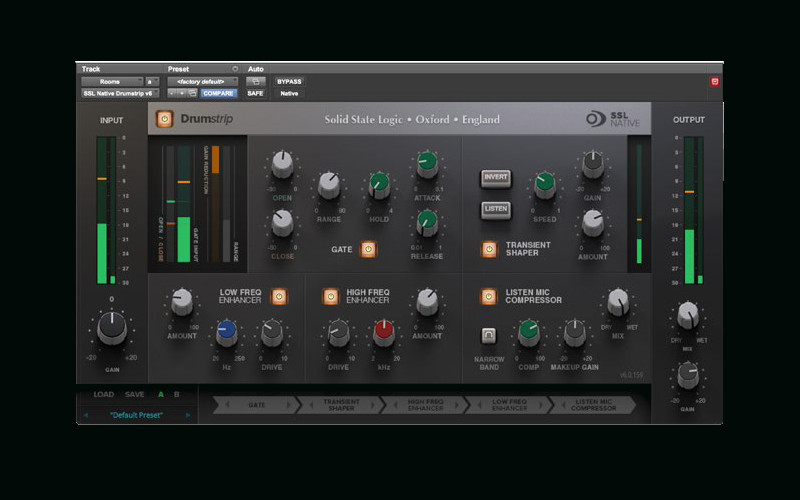Click the transient shaper GAIN knob
The height and width of the screenshot is (500, 800).
(x=592, y=164)
